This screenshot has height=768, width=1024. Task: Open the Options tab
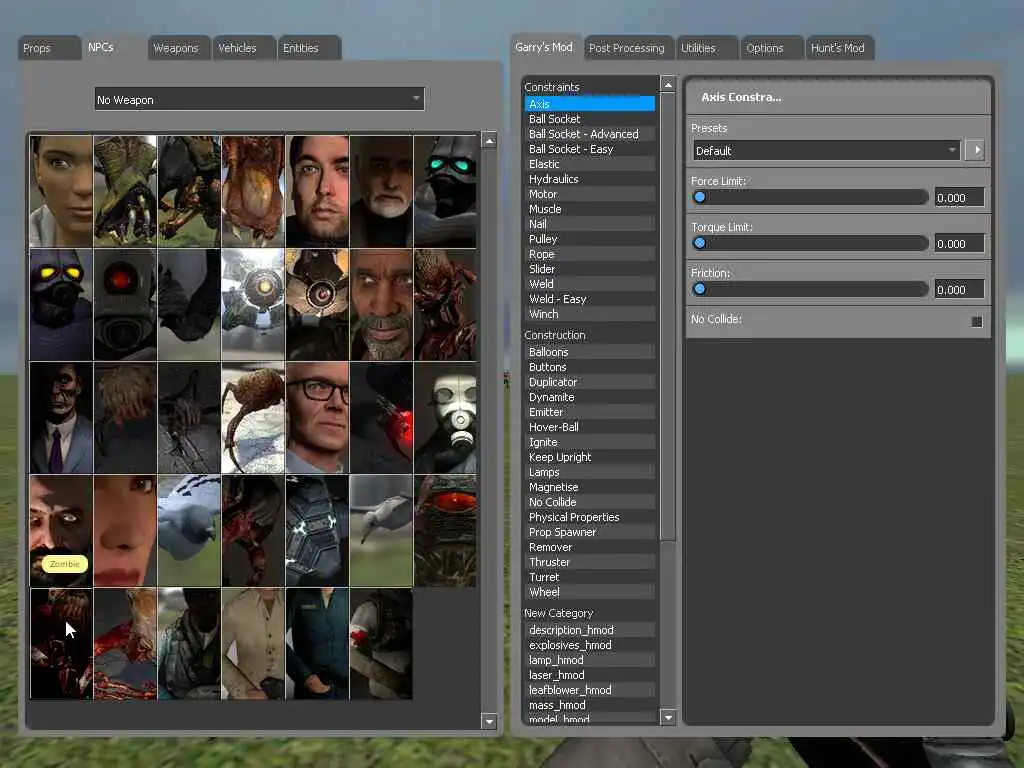pos(772,48)
